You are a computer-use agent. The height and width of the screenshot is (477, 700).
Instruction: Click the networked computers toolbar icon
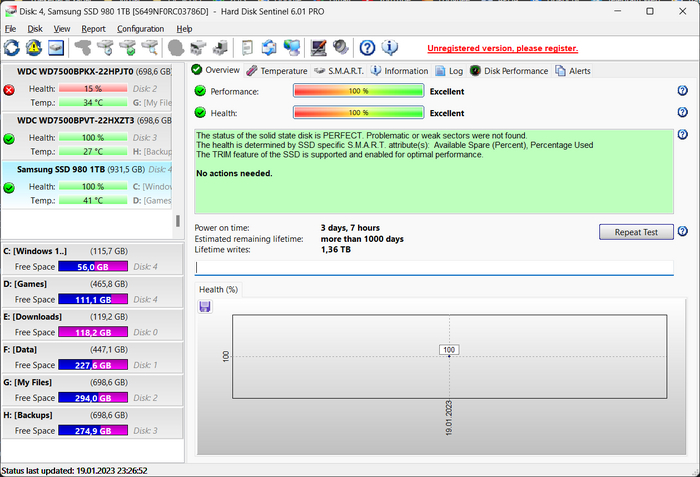(x=292, y=48)
